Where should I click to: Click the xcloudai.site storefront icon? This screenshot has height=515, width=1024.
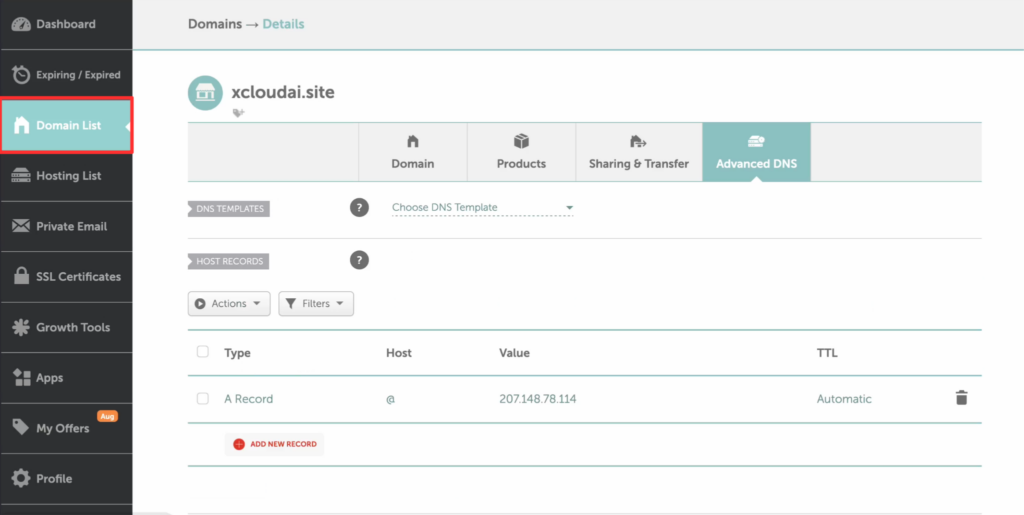(205, 93)
